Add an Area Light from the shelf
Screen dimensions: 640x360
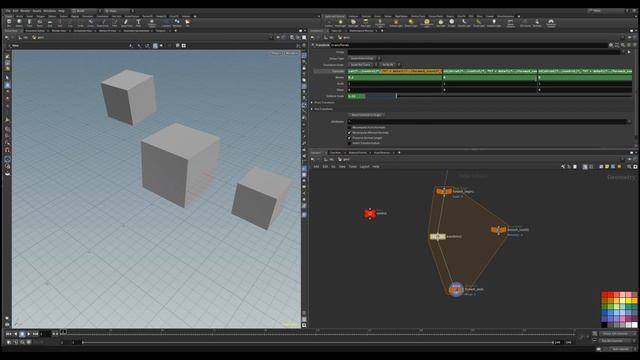click(x=365, y=23)
